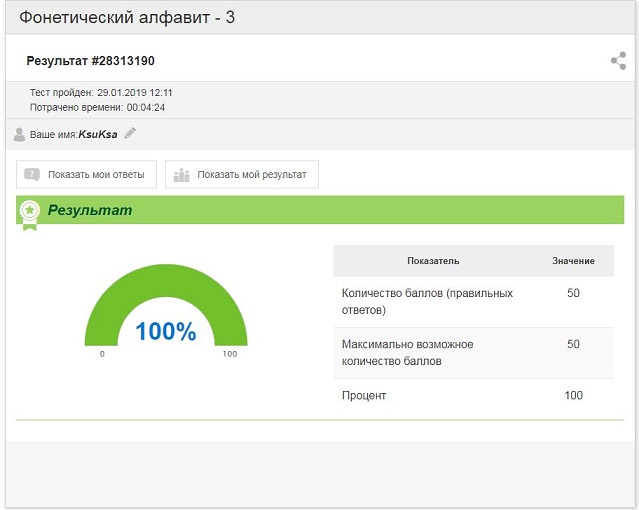This screenshot has width=639, height=510.
Task: Click the Процент row label
Action: coord(364,395)
